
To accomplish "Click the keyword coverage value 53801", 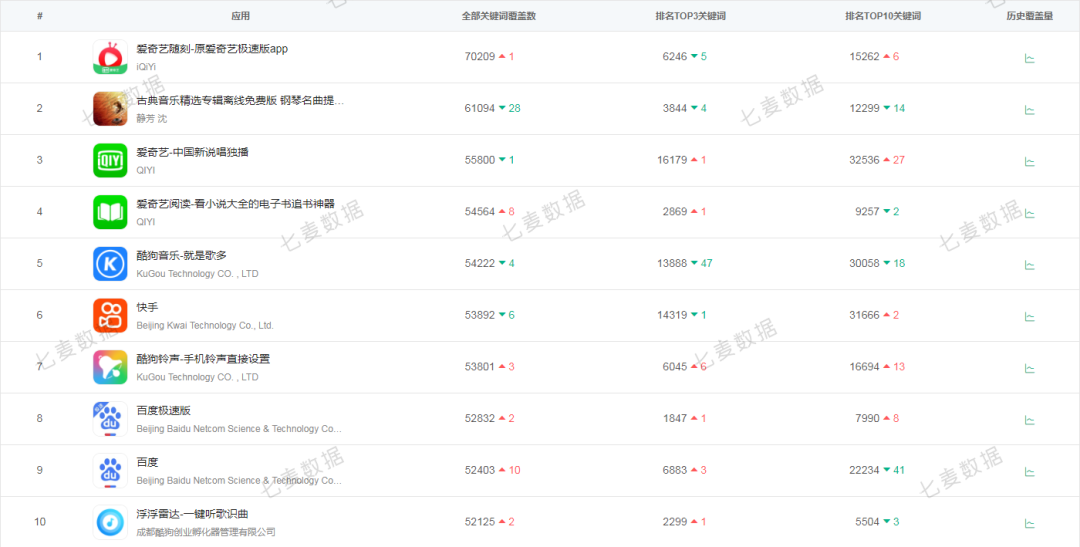I will coord(480,367).
